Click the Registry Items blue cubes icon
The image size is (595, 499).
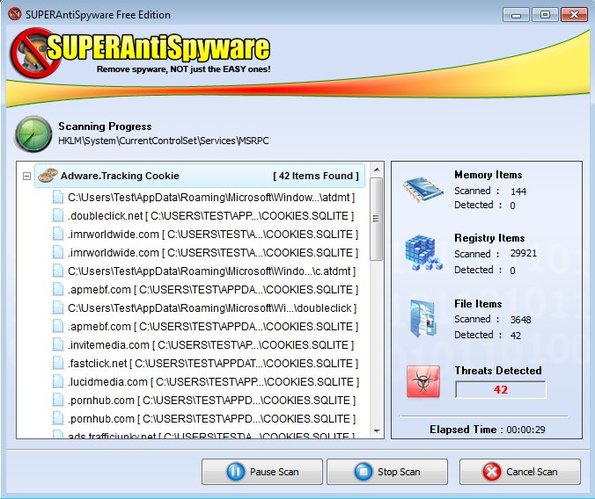pos(423,253)
